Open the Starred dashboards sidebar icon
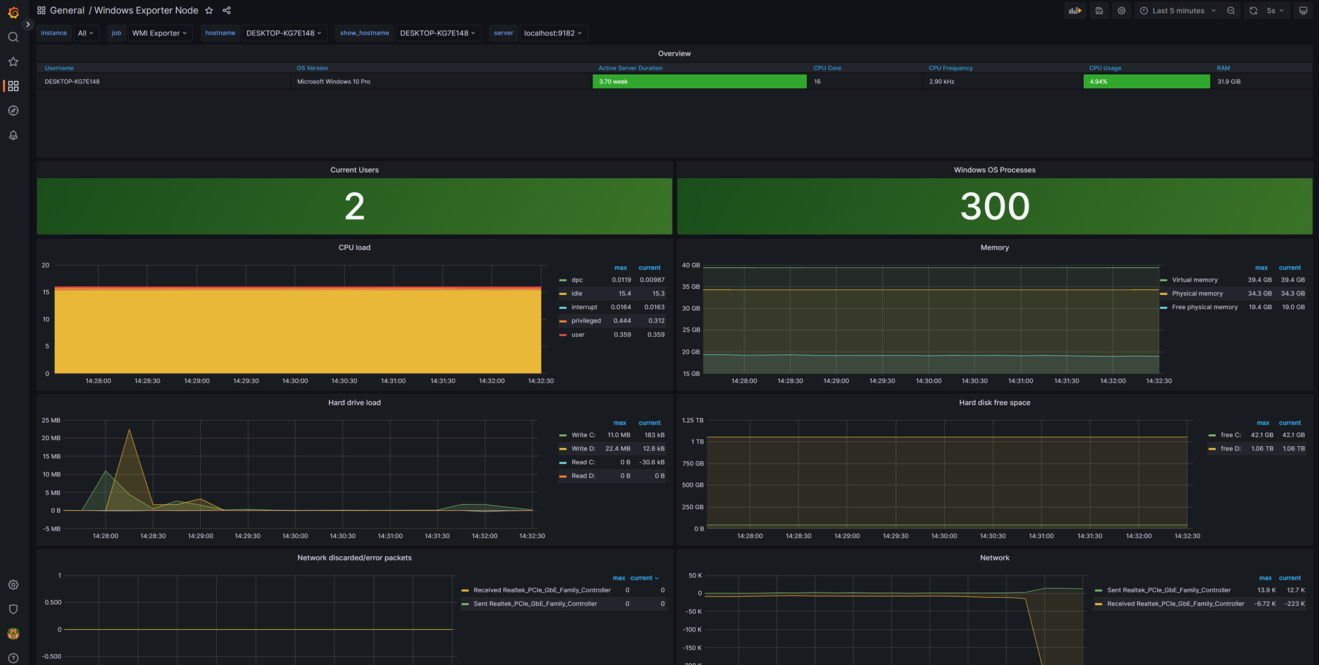This screenshot has height=665, width=1319. (13, 61)
